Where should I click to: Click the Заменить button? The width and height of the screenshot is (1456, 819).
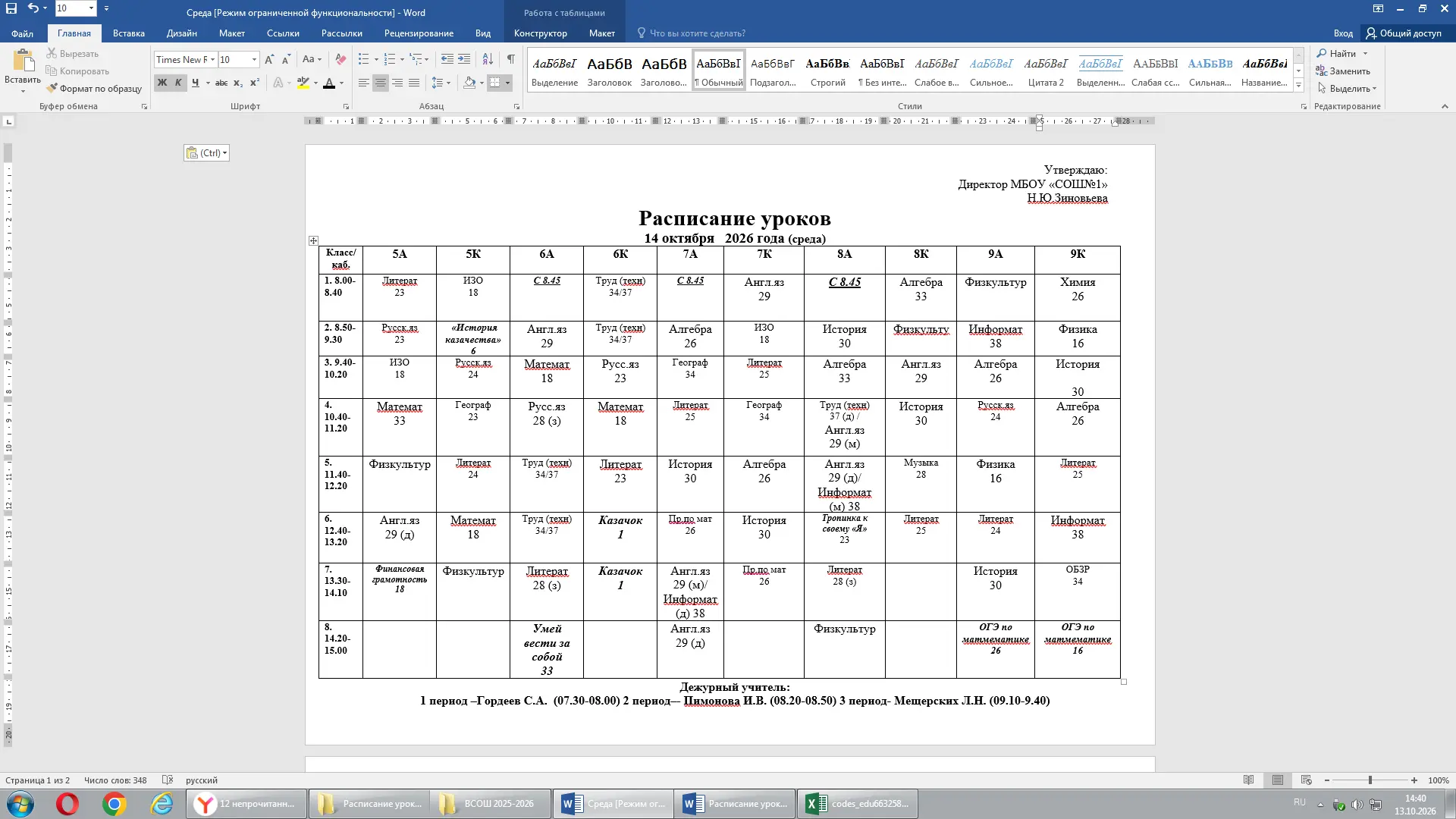(1343, 71)
